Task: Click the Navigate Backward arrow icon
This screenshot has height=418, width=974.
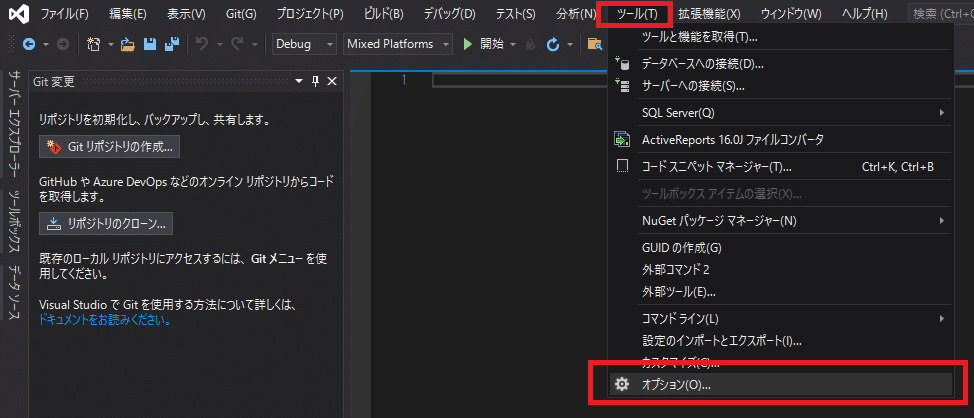Action: coord(29,44)
